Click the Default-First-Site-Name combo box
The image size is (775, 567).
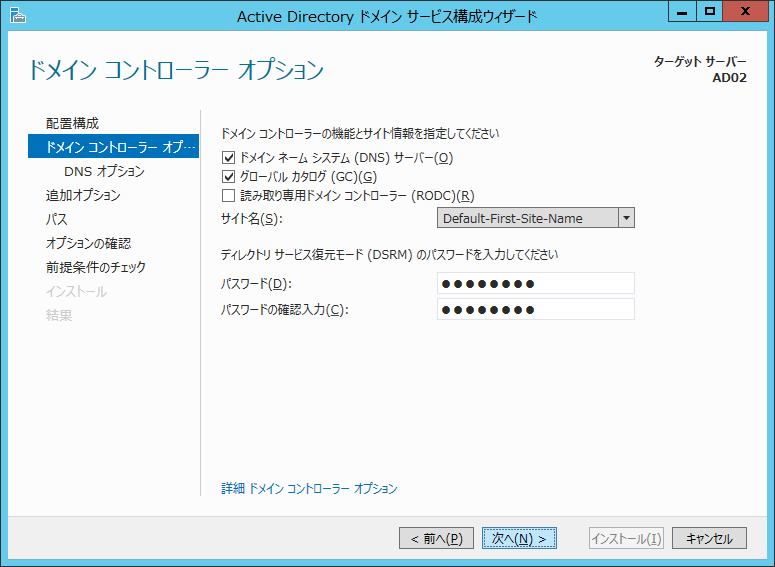527,218
